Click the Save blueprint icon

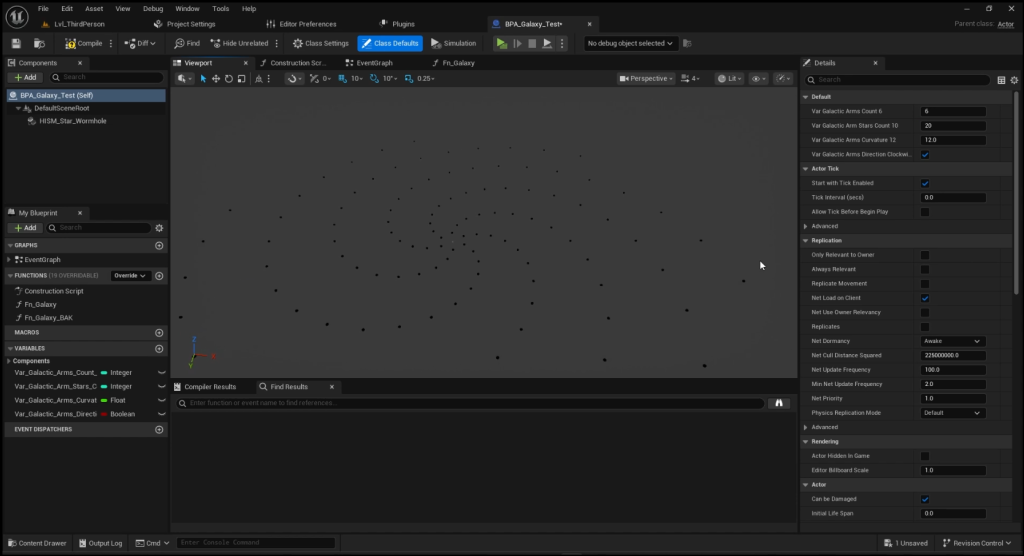[x=16, y=43]
